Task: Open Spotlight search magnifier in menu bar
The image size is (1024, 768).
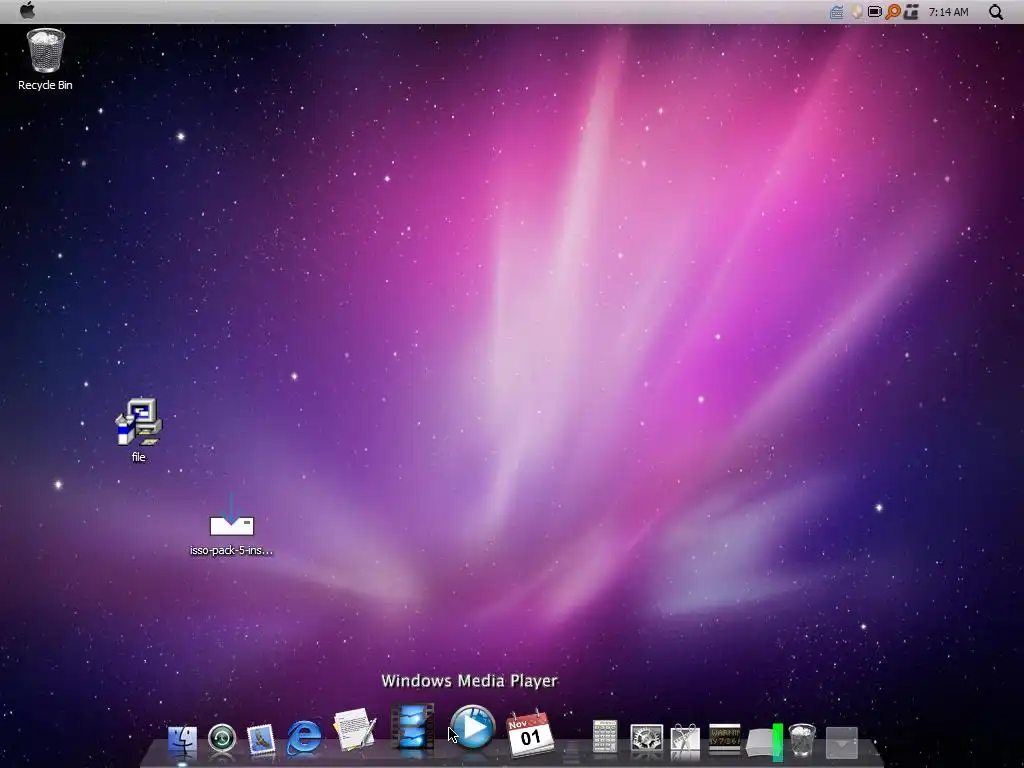Action: (995, 12)
